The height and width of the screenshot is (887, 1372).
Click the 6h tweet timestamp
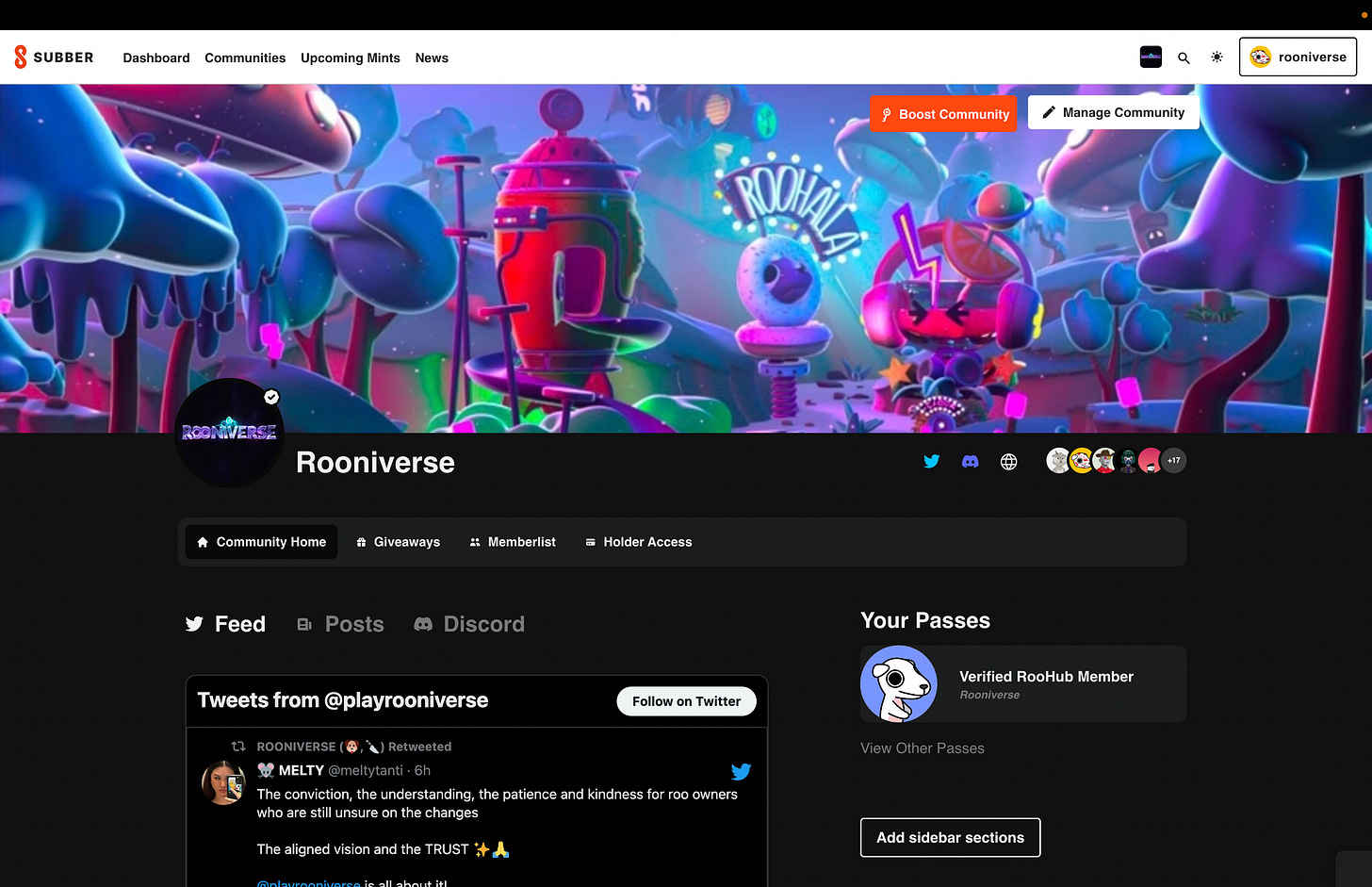pyautogui.click(x=422, y=770)
